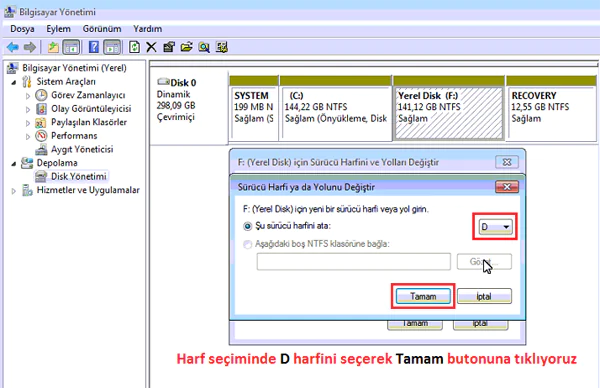Collapse the Depolama tree node
The width and height of the screenshot is (600, 388).
point(14,163)
